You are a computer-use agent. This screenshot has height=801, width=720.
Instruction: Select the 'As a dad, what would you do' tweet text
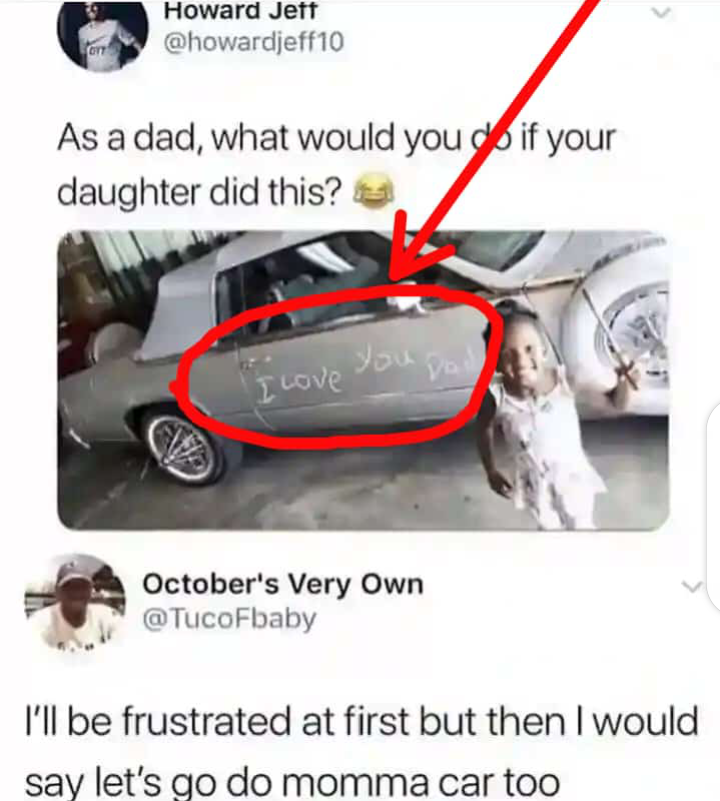336,165
